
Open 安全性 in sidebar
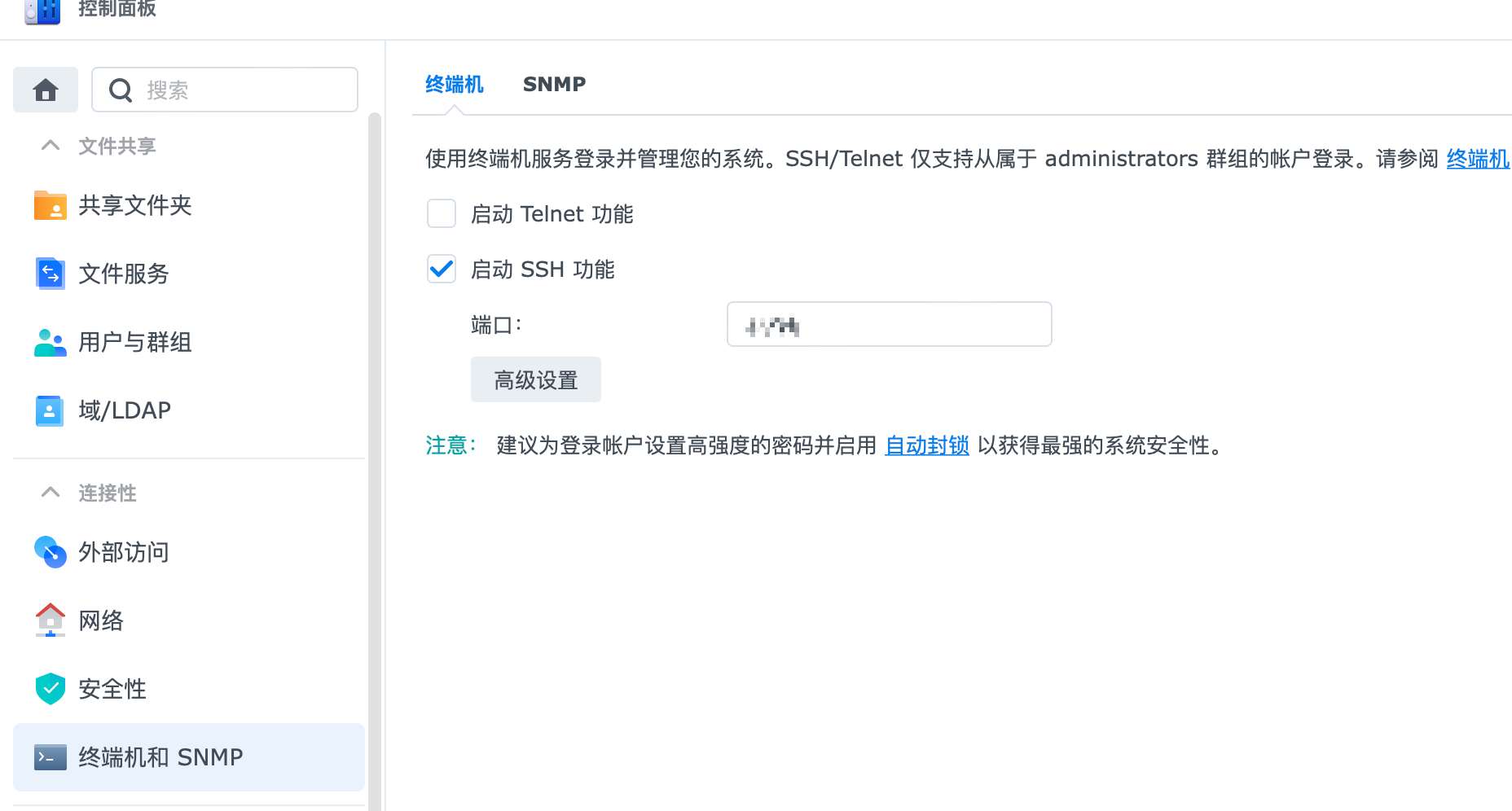tap(189, 689)
